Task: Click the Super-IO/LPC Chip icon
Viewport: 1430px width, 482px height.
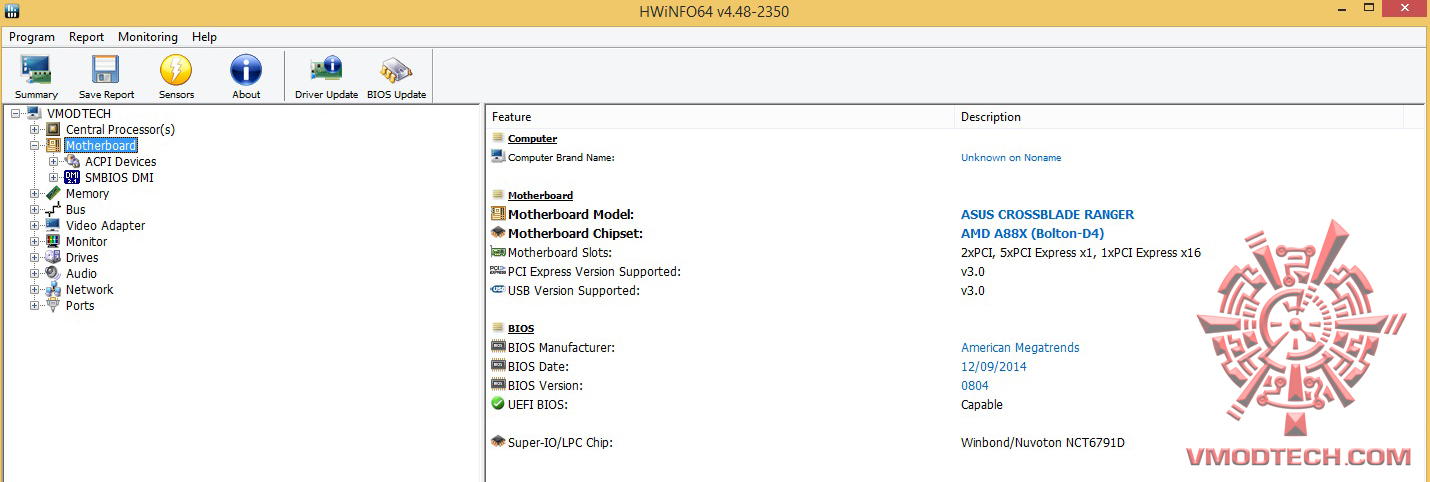Action: 498,442
